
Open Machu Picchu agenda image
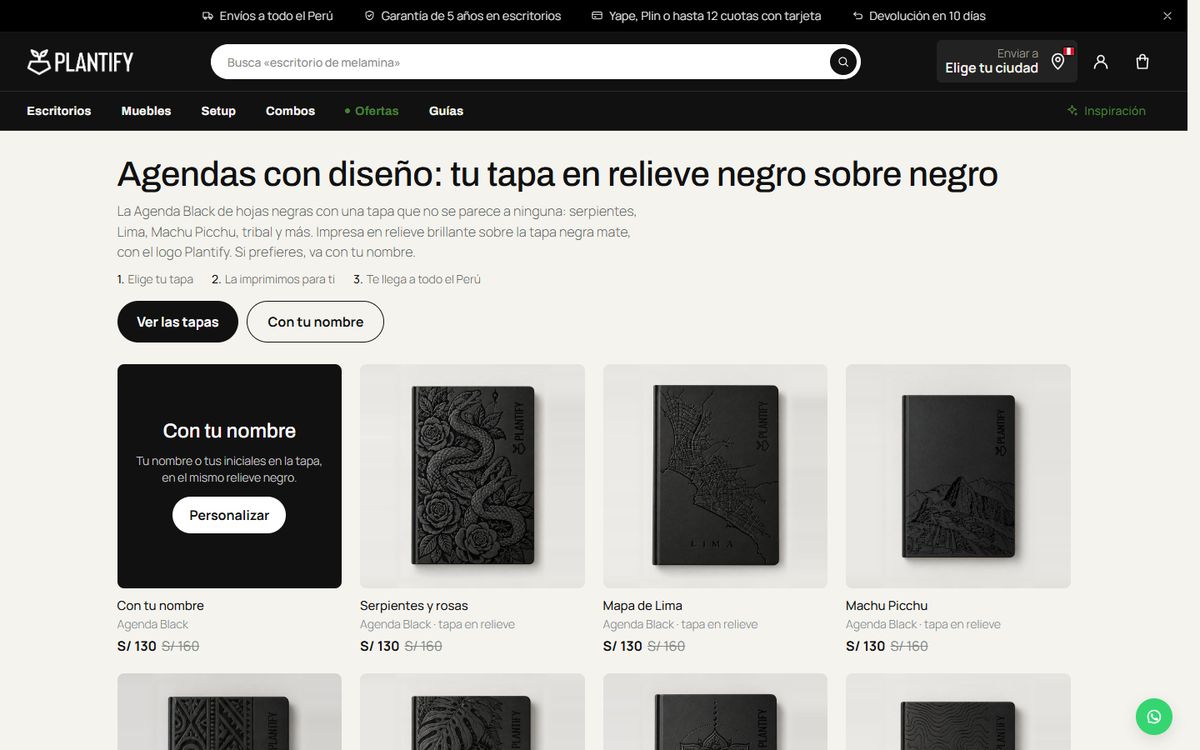point(958,476)
